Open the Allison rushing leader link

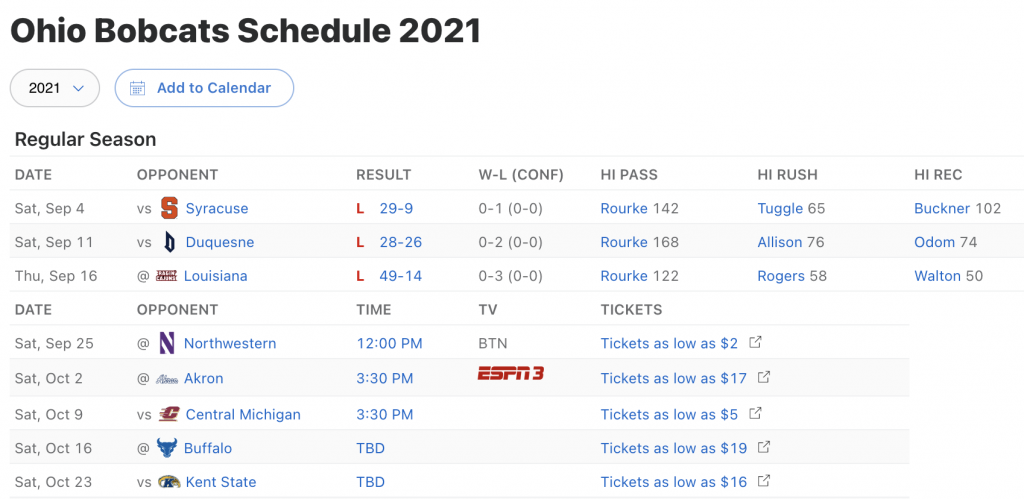(x=779, y=242)
